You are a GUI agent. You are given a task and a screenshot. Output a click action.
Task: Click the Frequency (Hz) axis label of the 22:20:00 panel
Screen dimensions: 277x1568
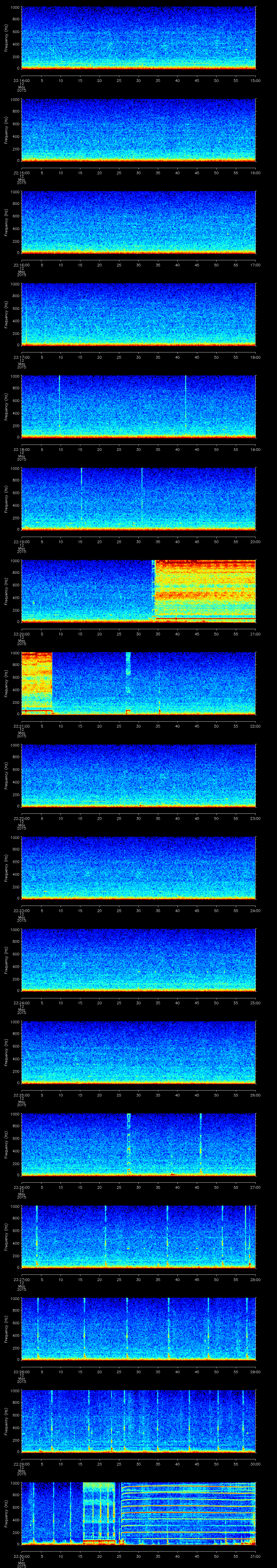6,591
